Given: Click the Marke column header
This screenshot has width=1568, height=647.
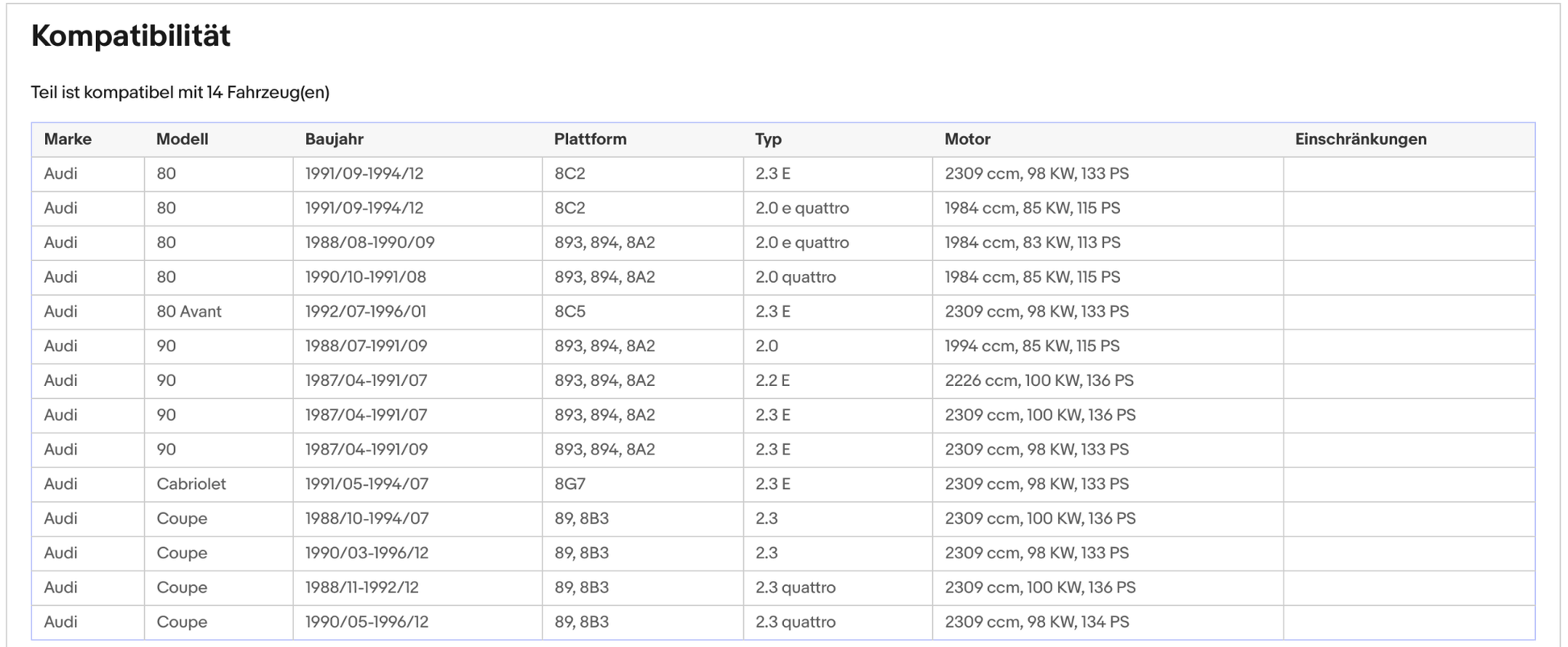Looking at the screenshot, I should (68, 139).
